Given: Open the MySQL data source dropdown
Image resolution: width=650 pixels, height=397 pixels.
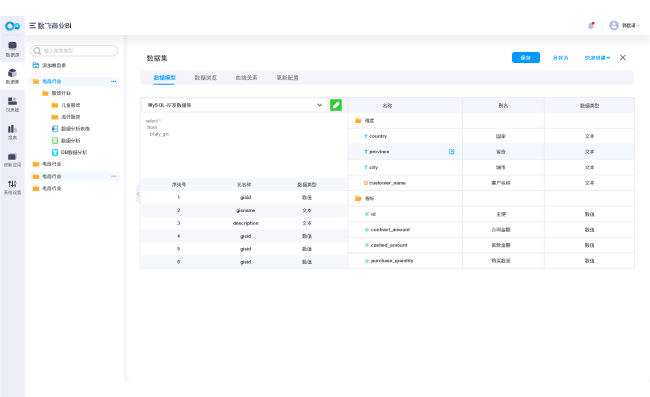Looking at the screenshot, I should (235, 105).
